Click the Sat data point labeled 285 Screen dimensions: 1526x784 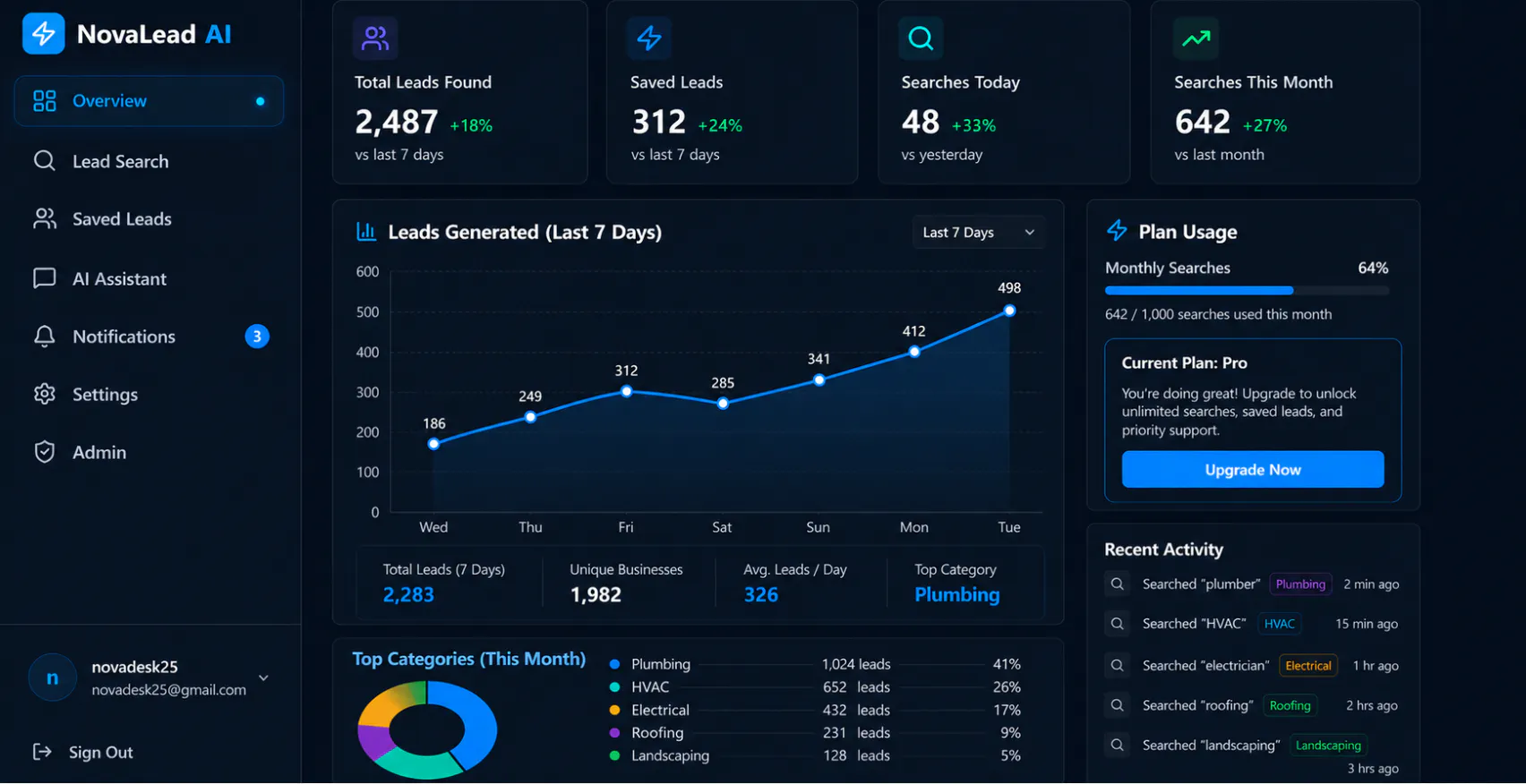coord(723,404)
